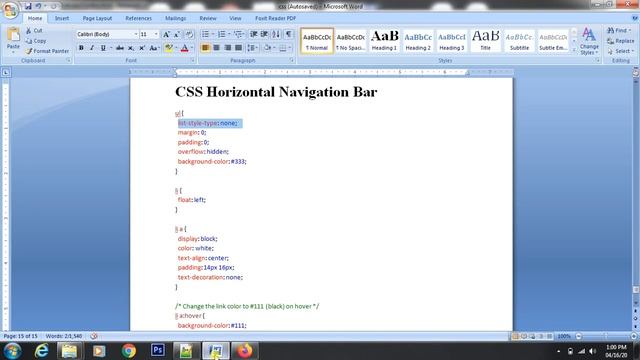Toggle Show/Hide paragraph marks

tap(288, 34)
